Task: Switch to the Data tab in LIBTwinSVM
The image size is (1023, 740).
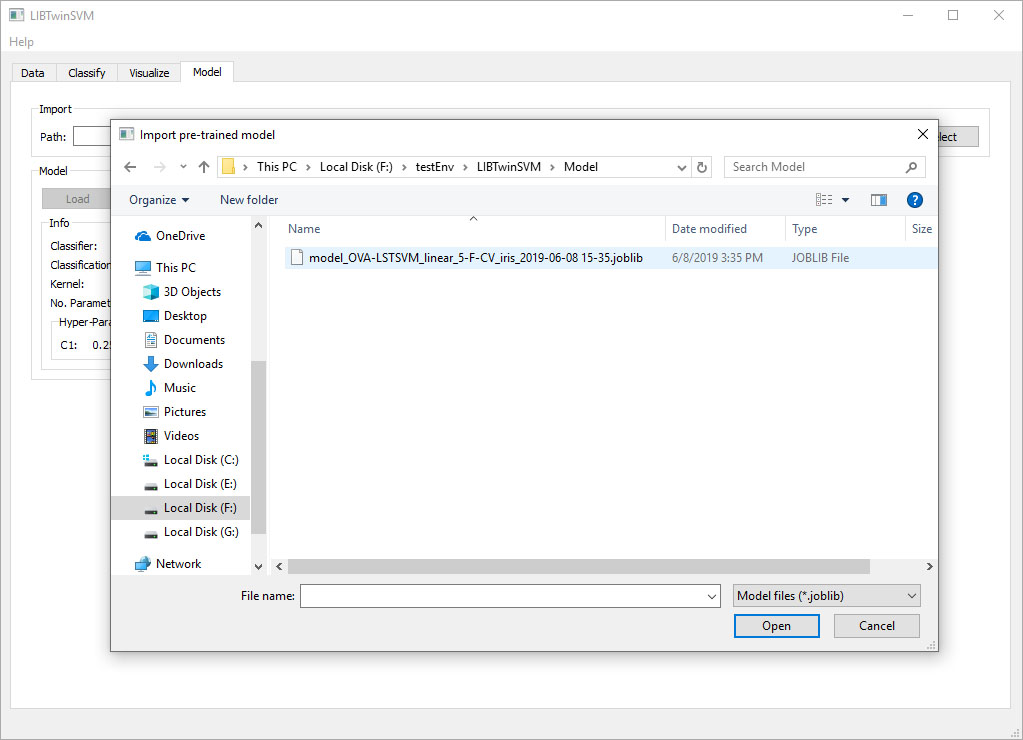Action: 33,73
